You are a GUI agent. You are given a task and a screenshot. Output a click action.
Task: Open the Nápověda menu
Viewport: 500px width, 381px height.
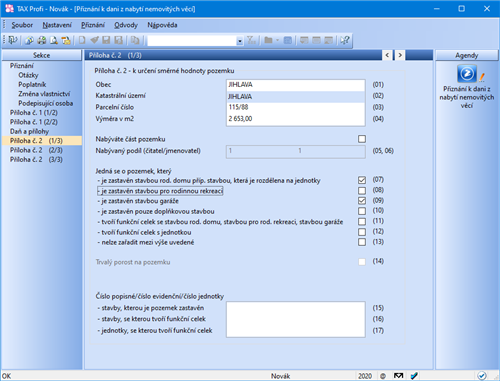tap(162, 25)
